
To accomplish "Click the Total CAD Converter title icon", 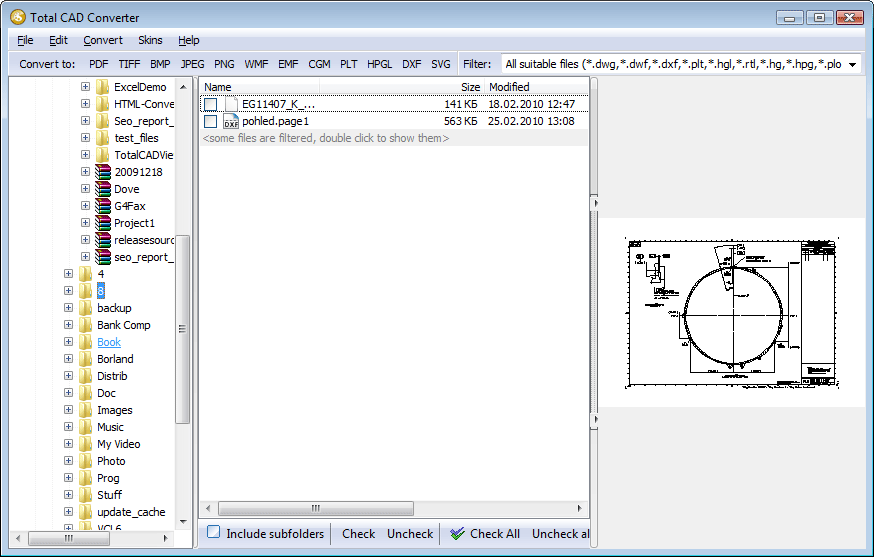I will (x=18, y=17).
